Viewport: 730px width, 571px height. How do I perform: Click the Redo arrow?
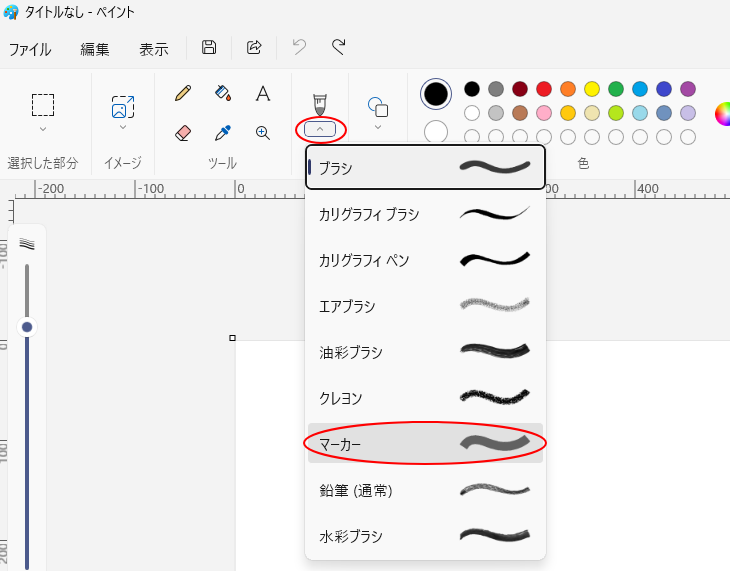click(338, 47)
